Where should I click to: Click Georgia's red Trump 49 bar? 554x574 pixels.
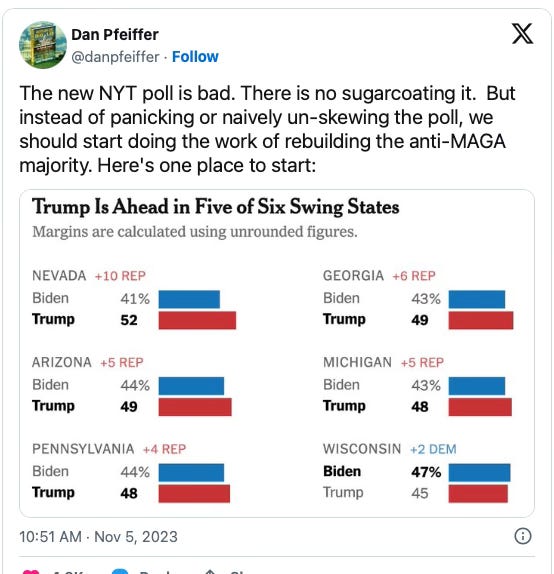pyautogui.click(x=481, y=320)
